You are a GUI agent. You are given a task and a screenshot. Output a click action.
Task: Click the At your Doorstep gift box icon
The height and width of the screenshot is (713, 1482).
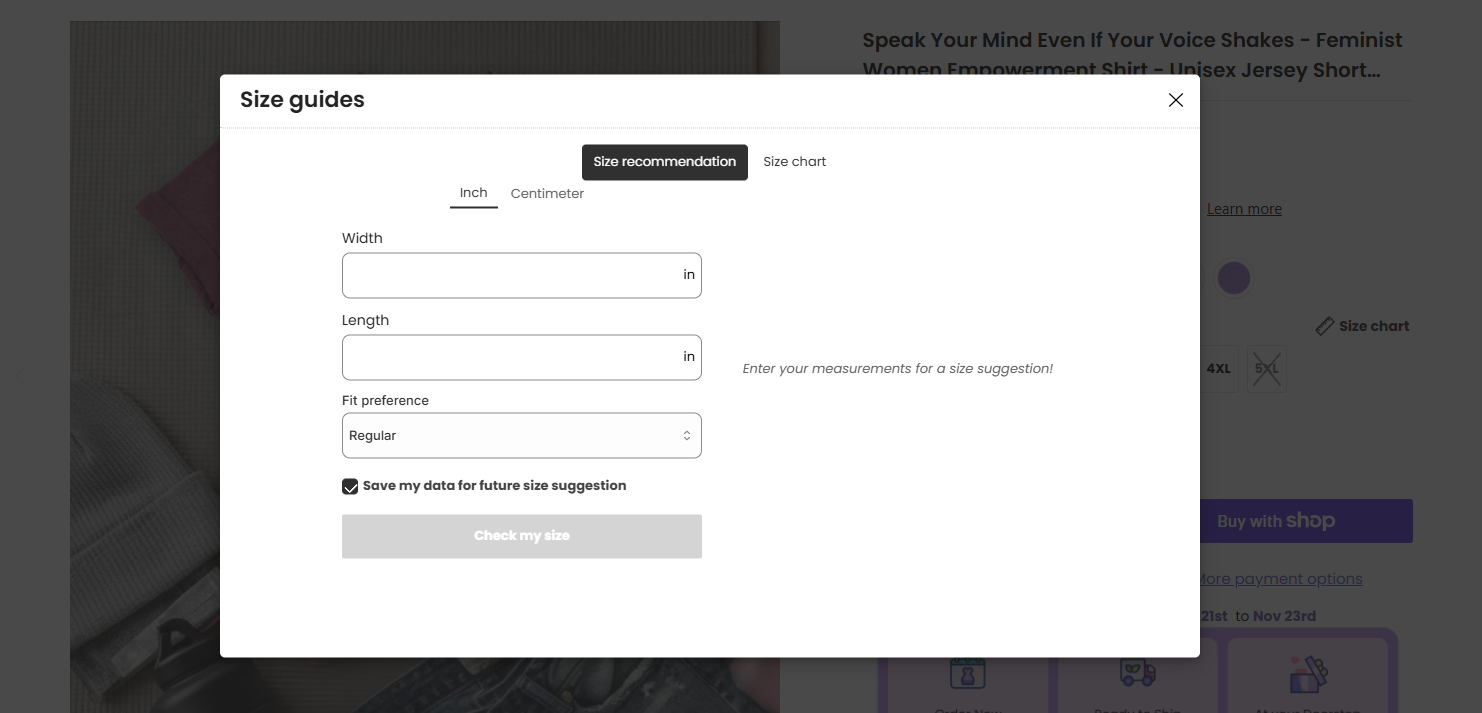click(x=1307, y=676)
